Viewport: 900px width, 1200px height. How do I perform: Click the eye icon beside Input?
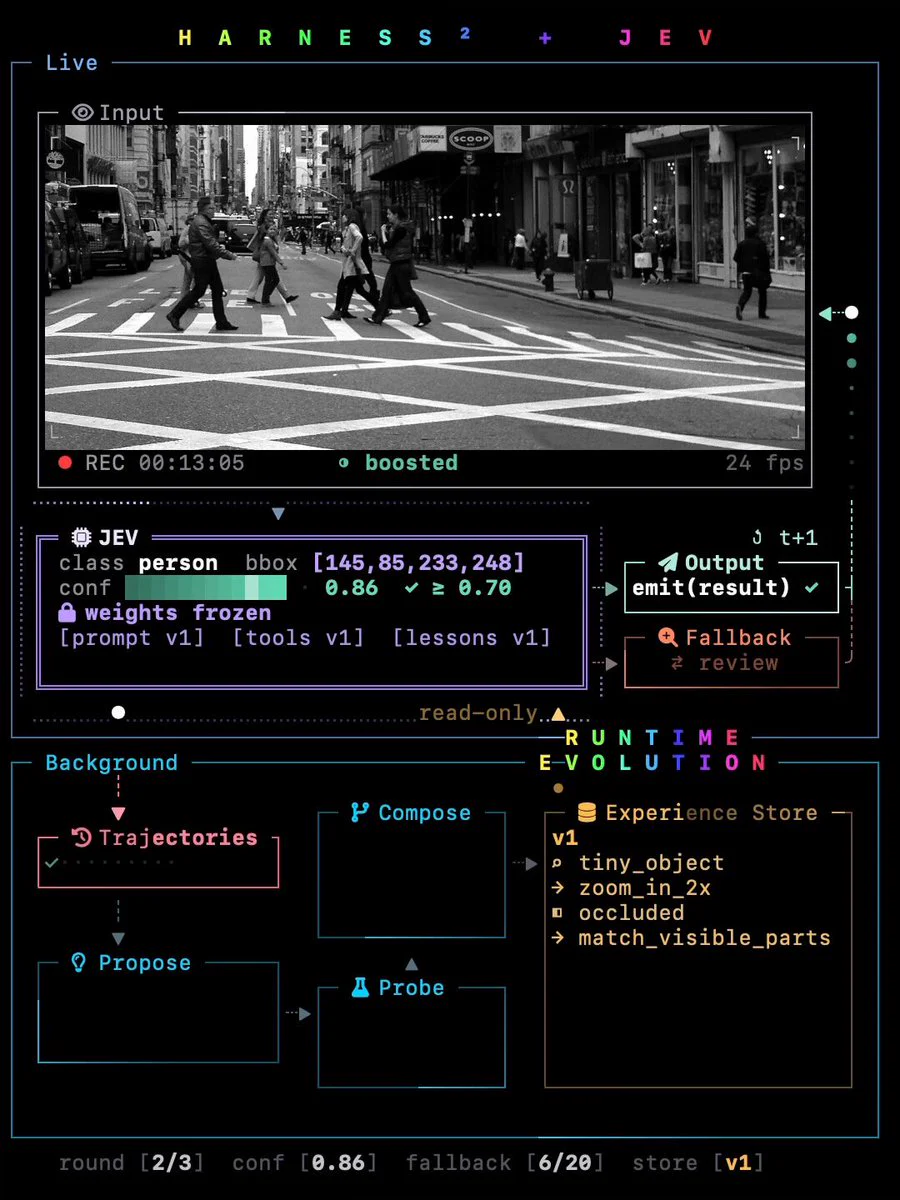click(82, 113)
